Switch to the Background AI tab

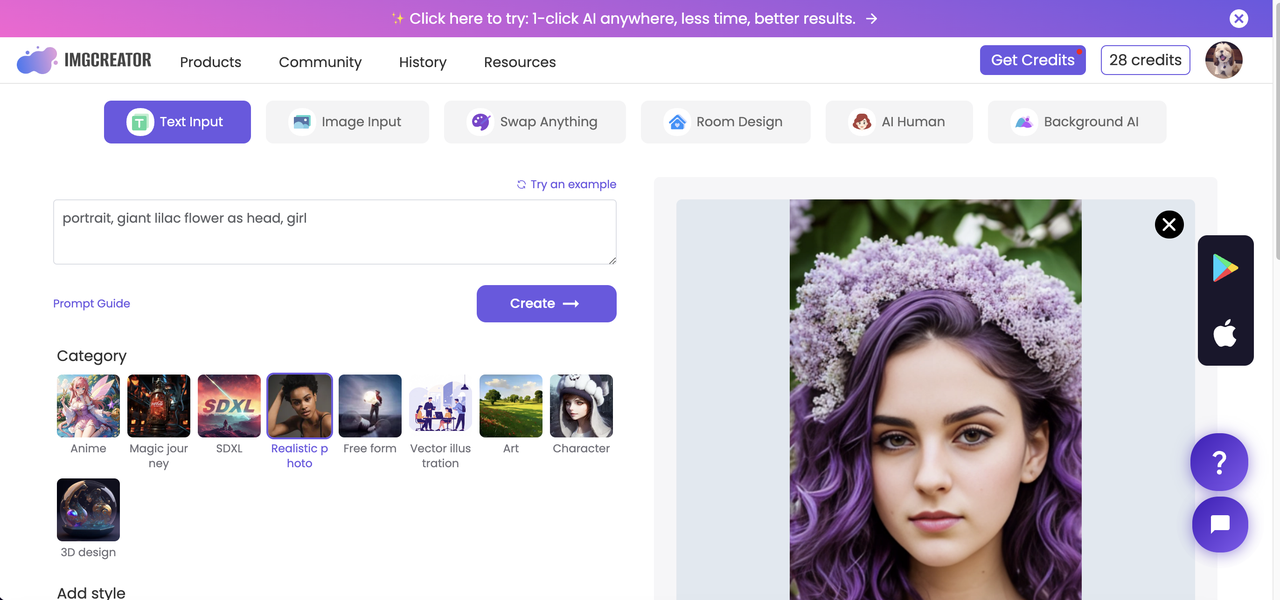[x=1077, y=122]
